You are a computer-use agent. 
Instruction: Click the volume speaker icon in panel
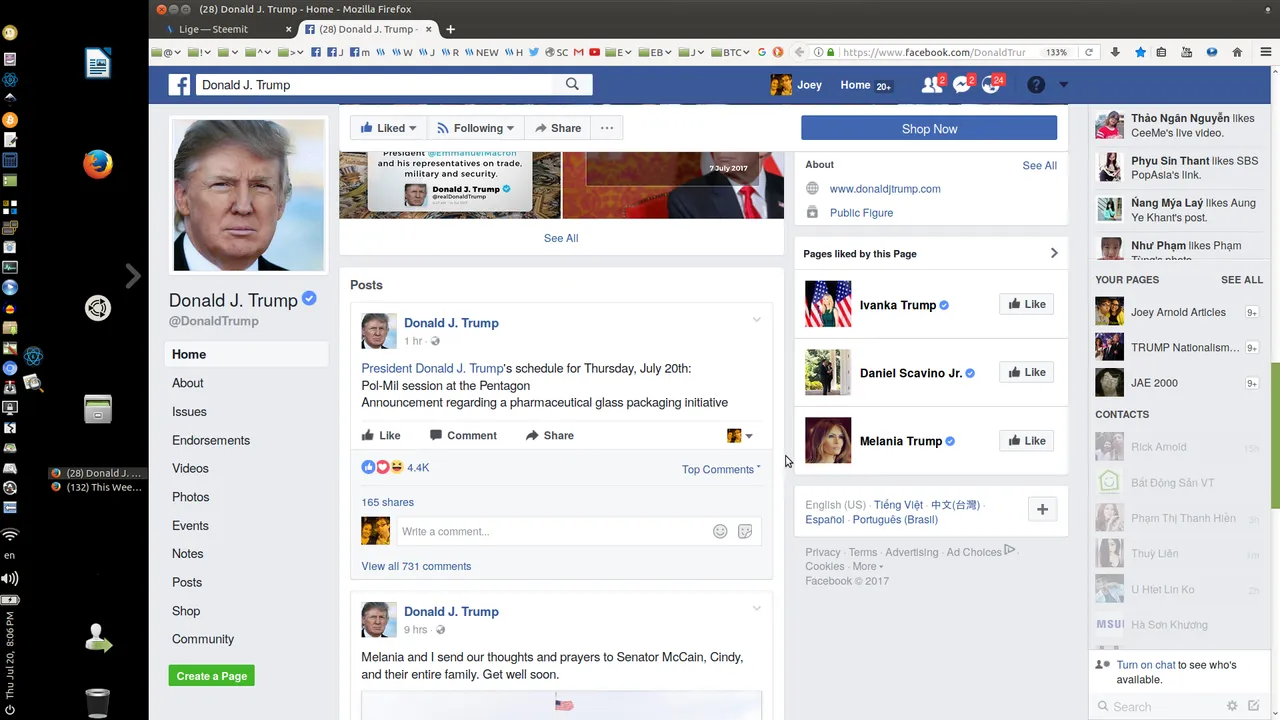pyautogui.click(x=10, y=578)
